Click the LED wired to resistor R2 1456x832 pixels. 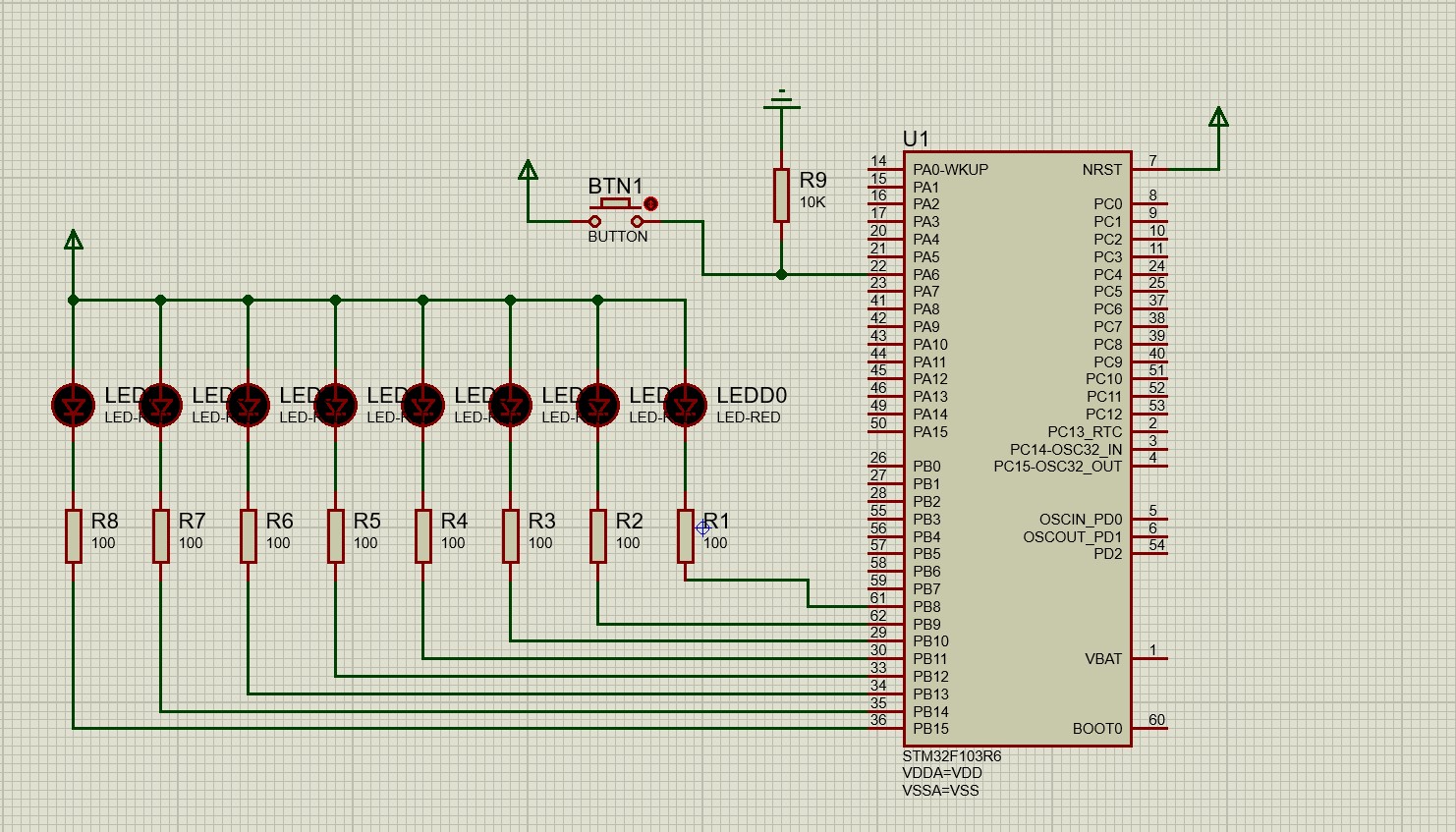(x=597, y=405)
